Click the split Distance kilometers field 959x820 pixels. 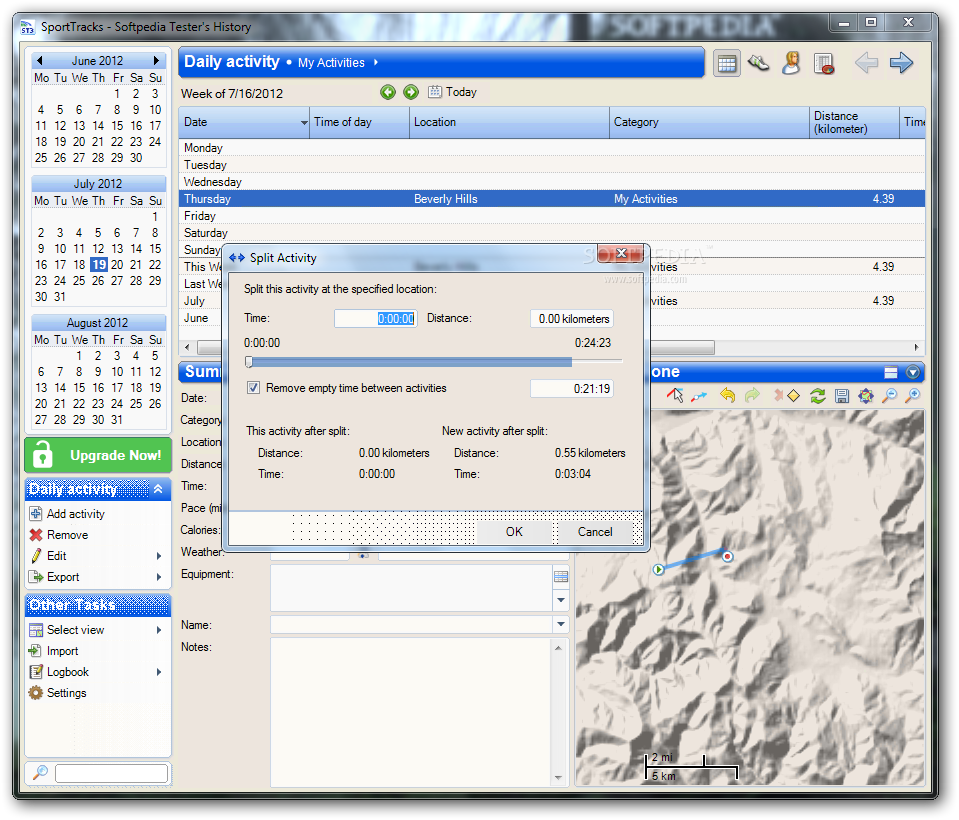pyautogui.click(x=572, y=319)
